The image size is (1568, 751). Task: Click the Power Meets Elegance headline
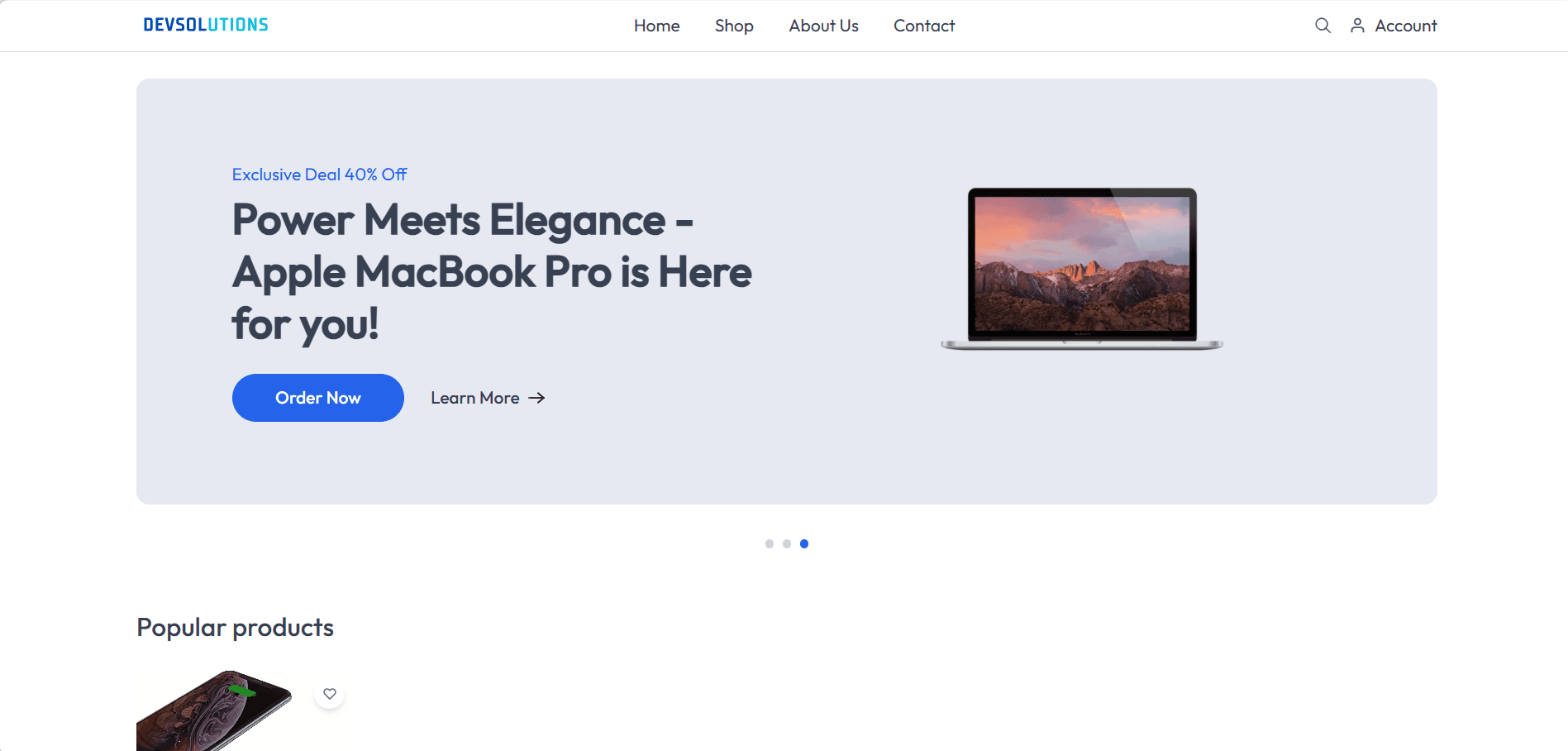coord(492,271)
